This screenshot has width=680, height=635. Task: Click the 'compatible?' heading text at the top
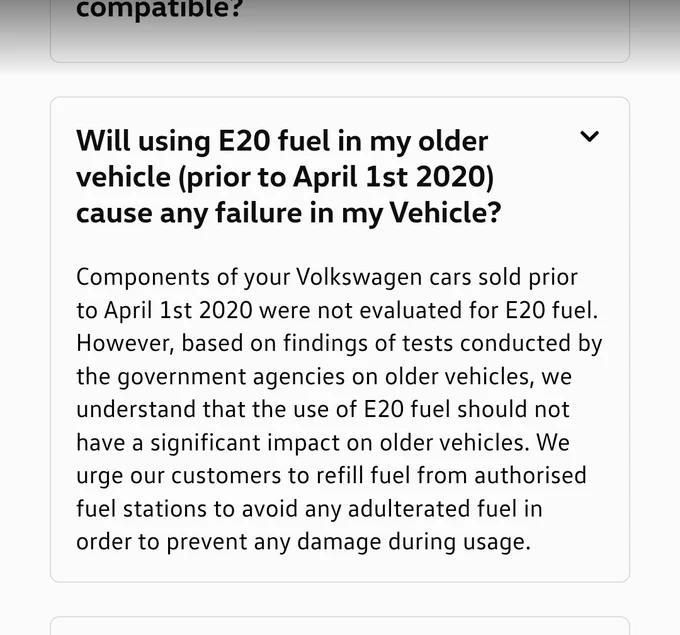(159, 9)
